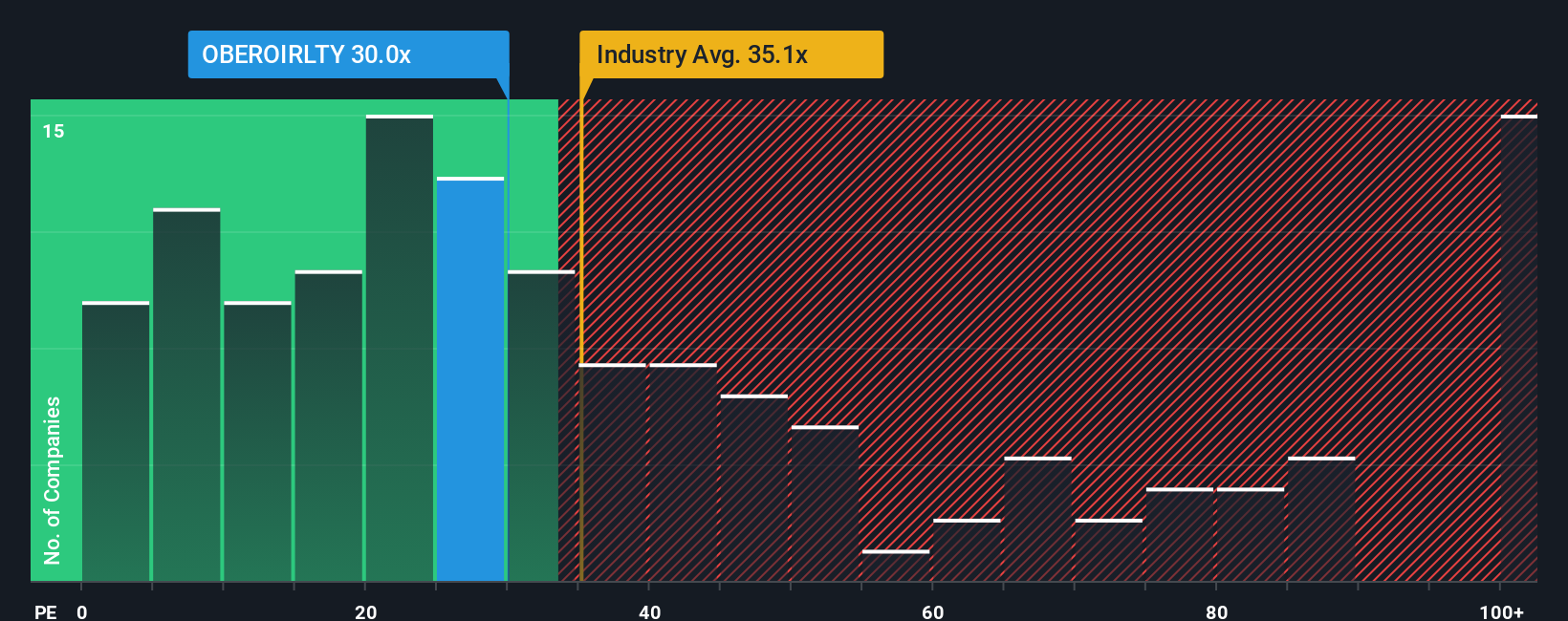Select the bar for PE 75-80
Viewport: 1568px width, 621px height.
[x=1180, y=535]
